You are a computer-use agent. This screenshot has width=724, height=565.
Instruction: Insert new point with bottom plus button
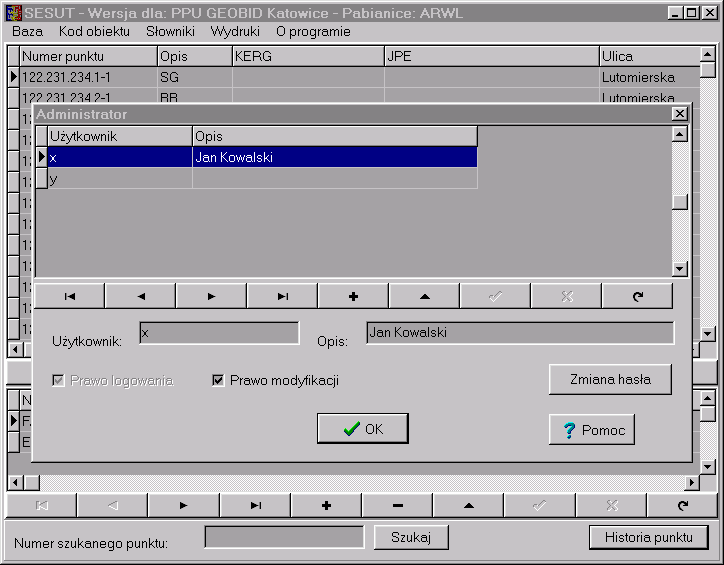point(326,506)
